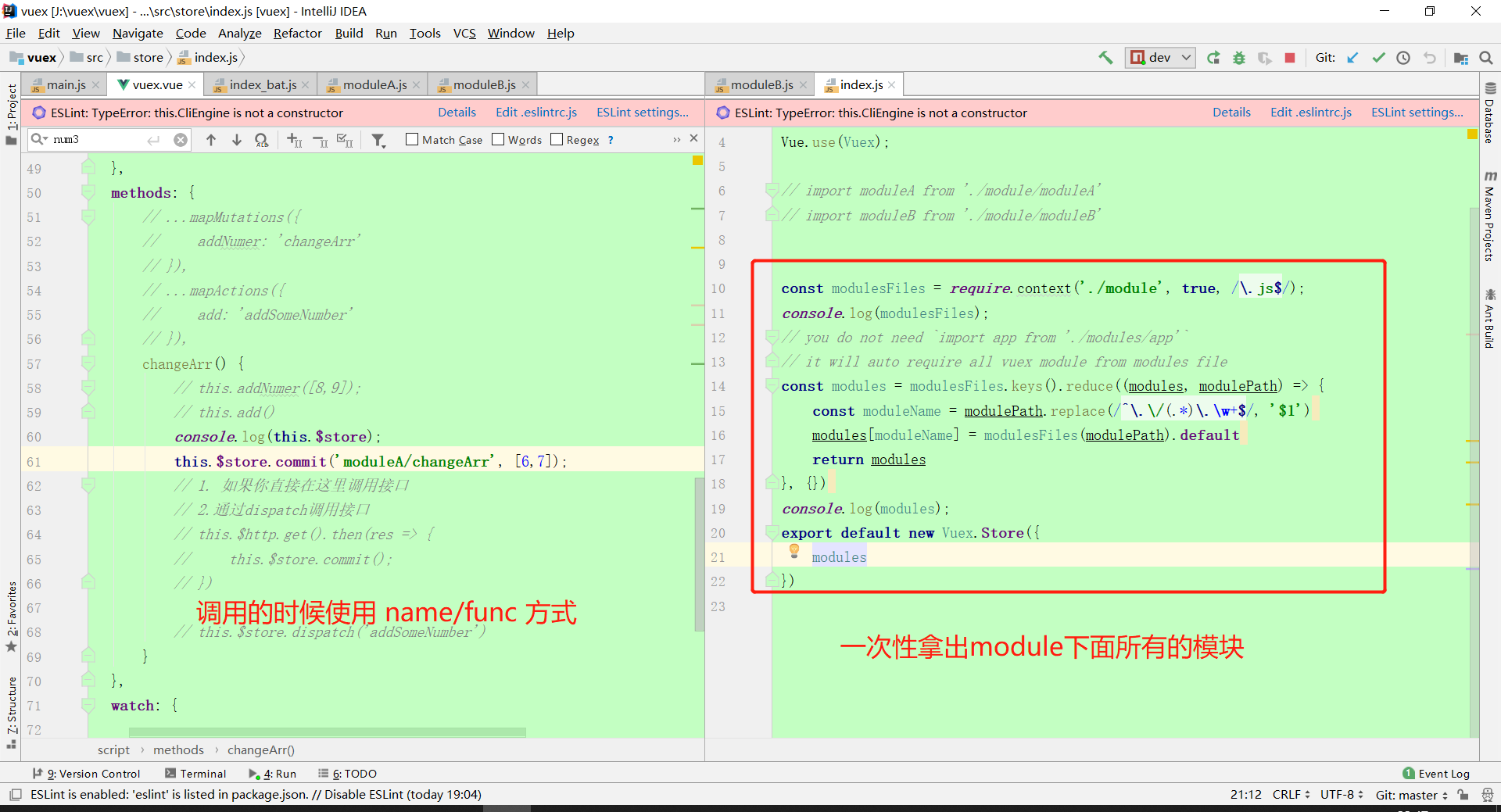Update project from Git
Viewport: 1501px width, 812px height.
pos(1352,58)
